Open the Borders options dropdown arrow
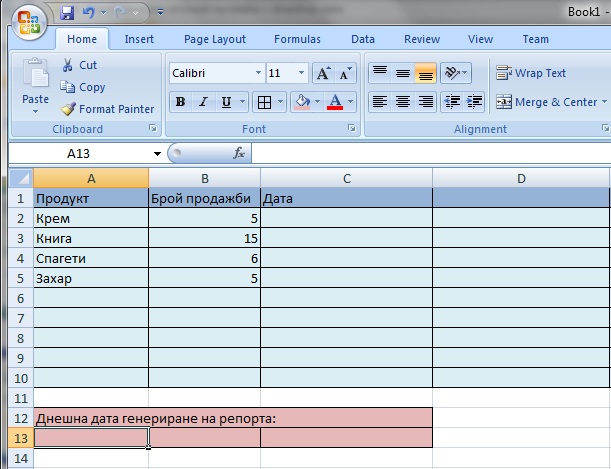 point(281,102)
